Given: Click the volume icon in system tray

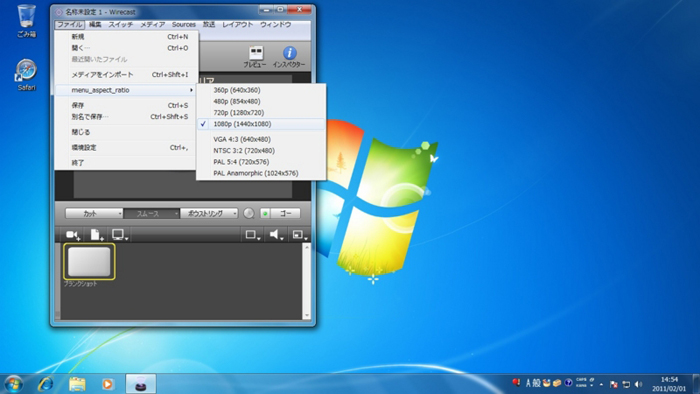Looking at the screenshot, I should (x=638, y=384).
